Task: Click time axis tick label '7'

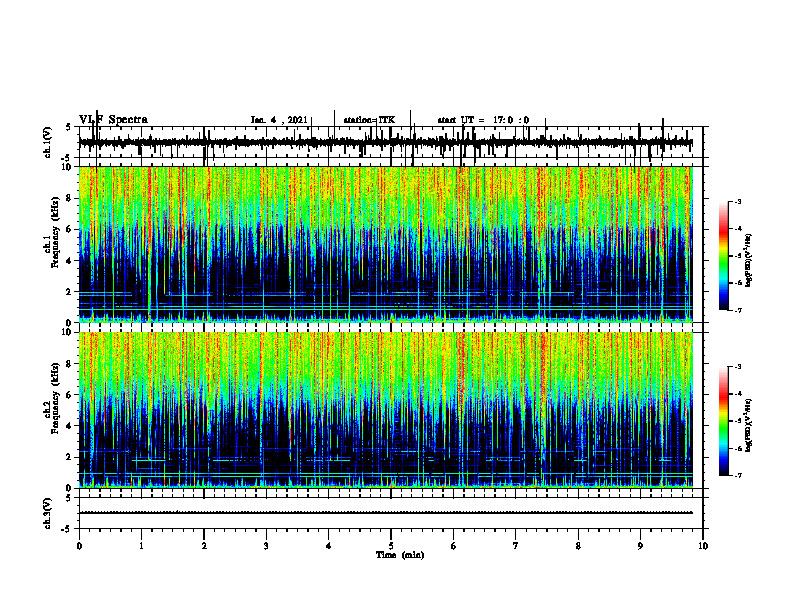Action: (516, 546)
